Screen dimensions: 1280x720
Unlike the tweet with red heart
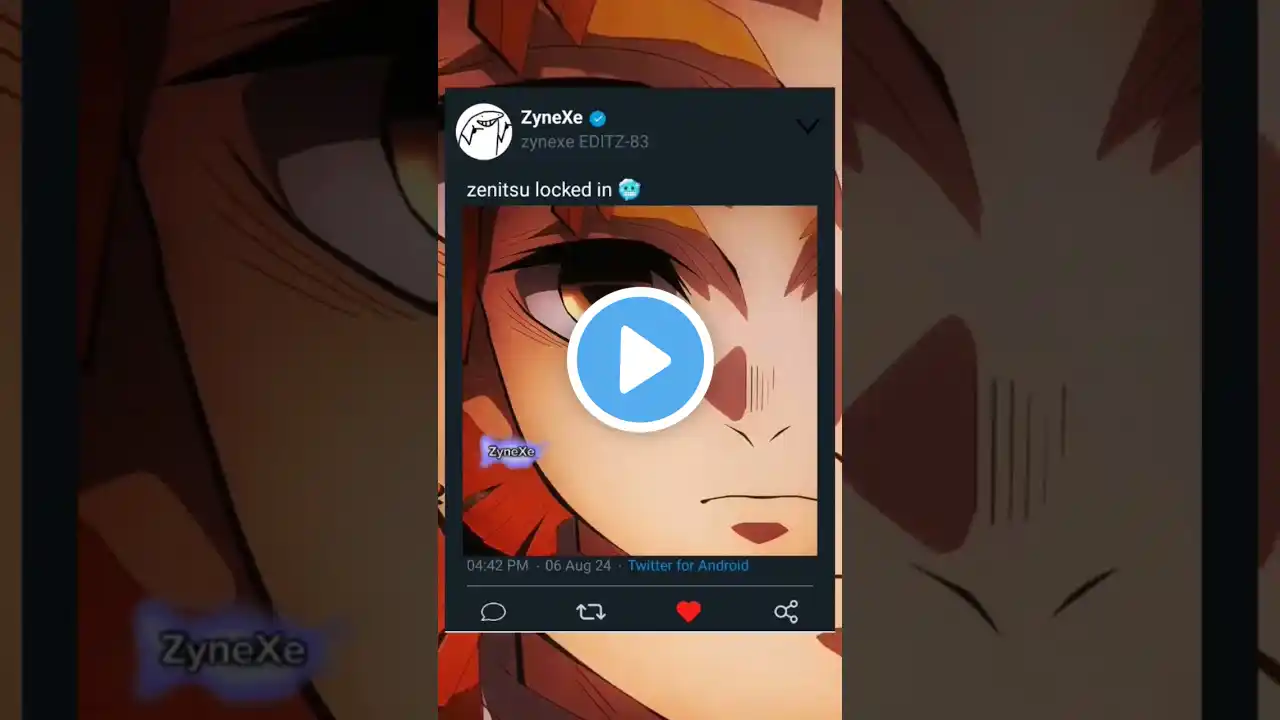(x=688, y=612)
